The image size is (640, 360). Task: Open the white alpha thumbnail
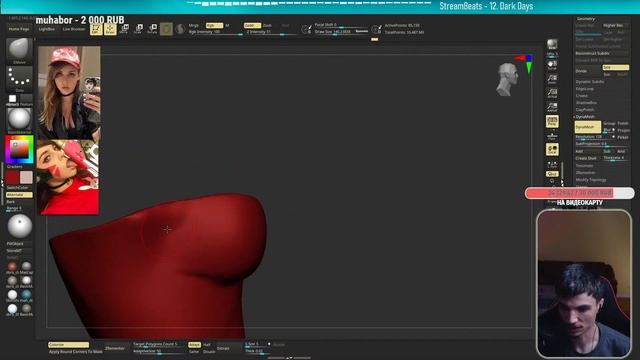point(13,99)
